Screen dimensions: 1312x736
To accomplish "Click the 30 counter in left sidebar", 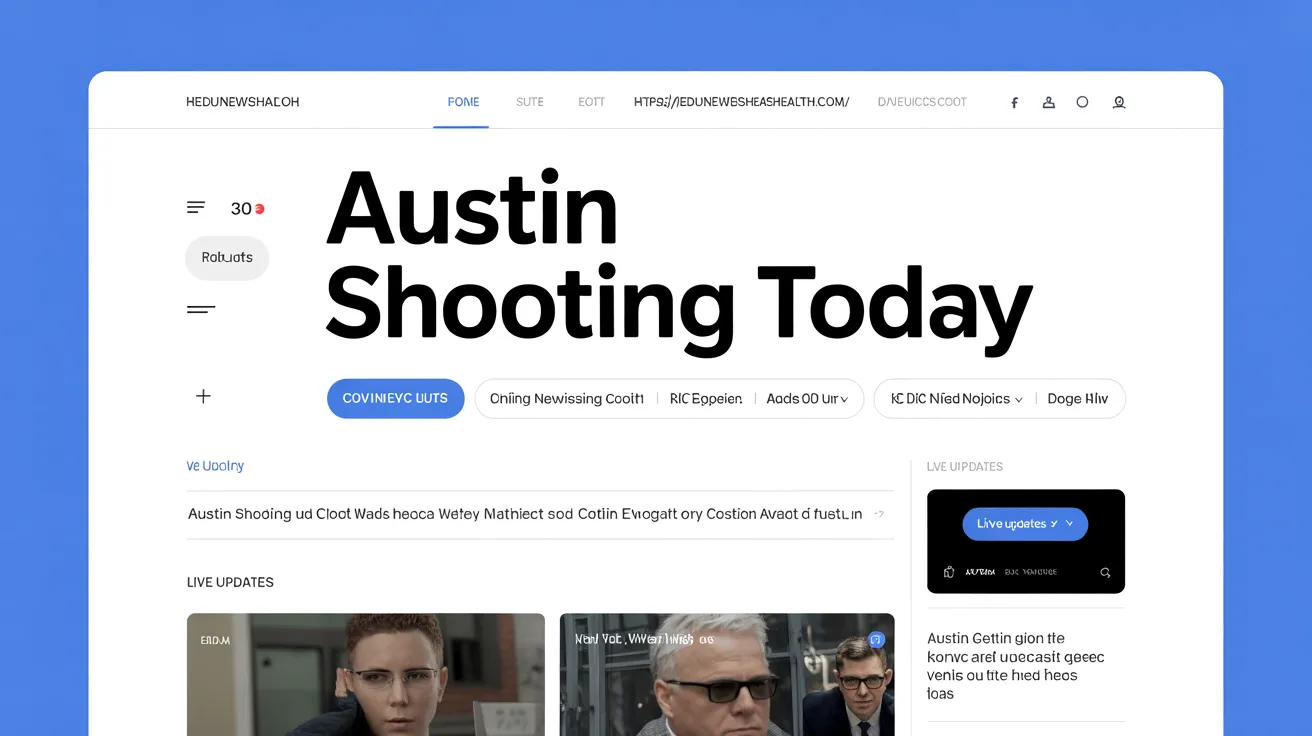I will coord(241,209).
